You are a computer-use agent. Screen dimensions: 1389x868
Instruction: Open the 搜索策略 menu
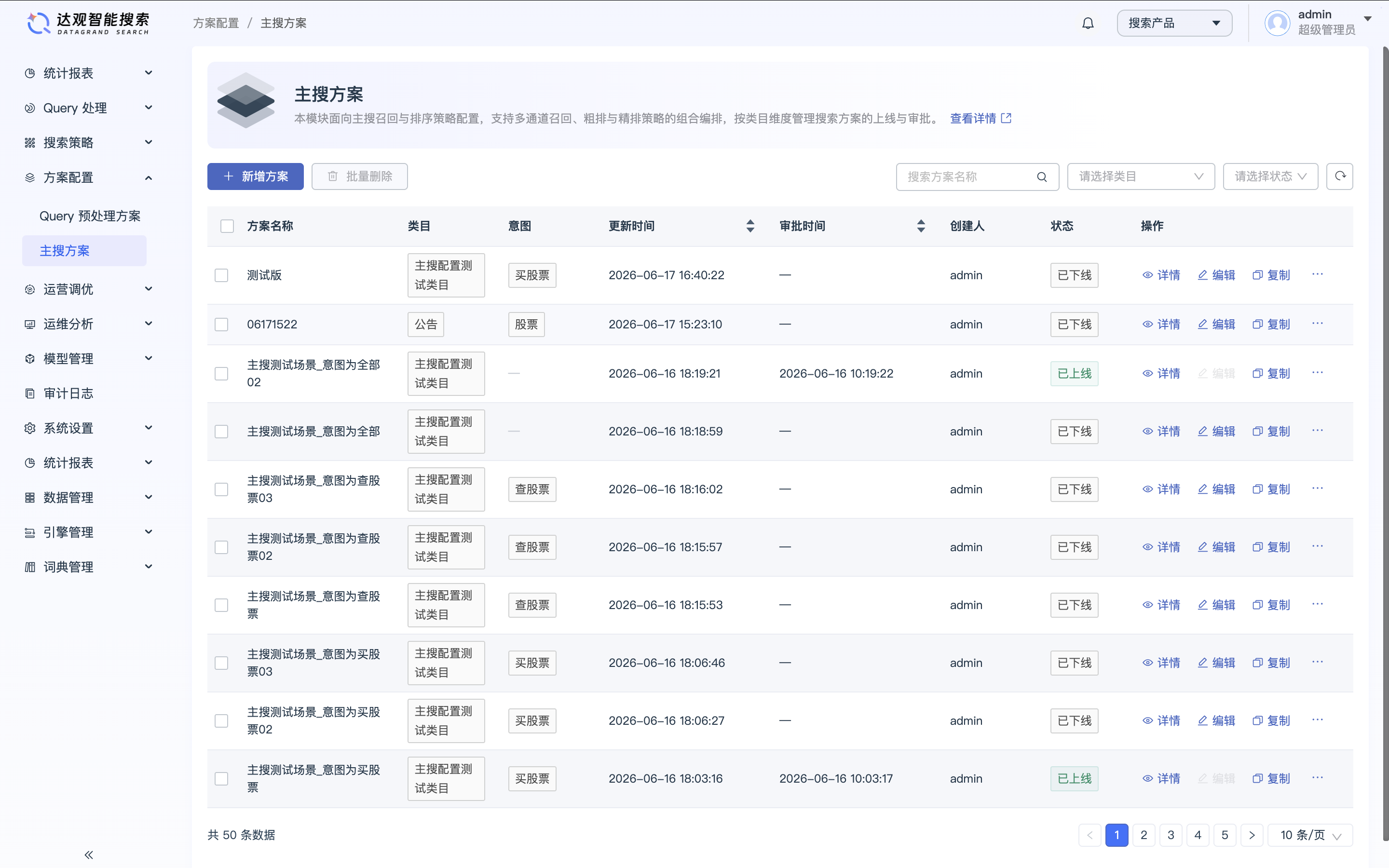tap(88, 142)
